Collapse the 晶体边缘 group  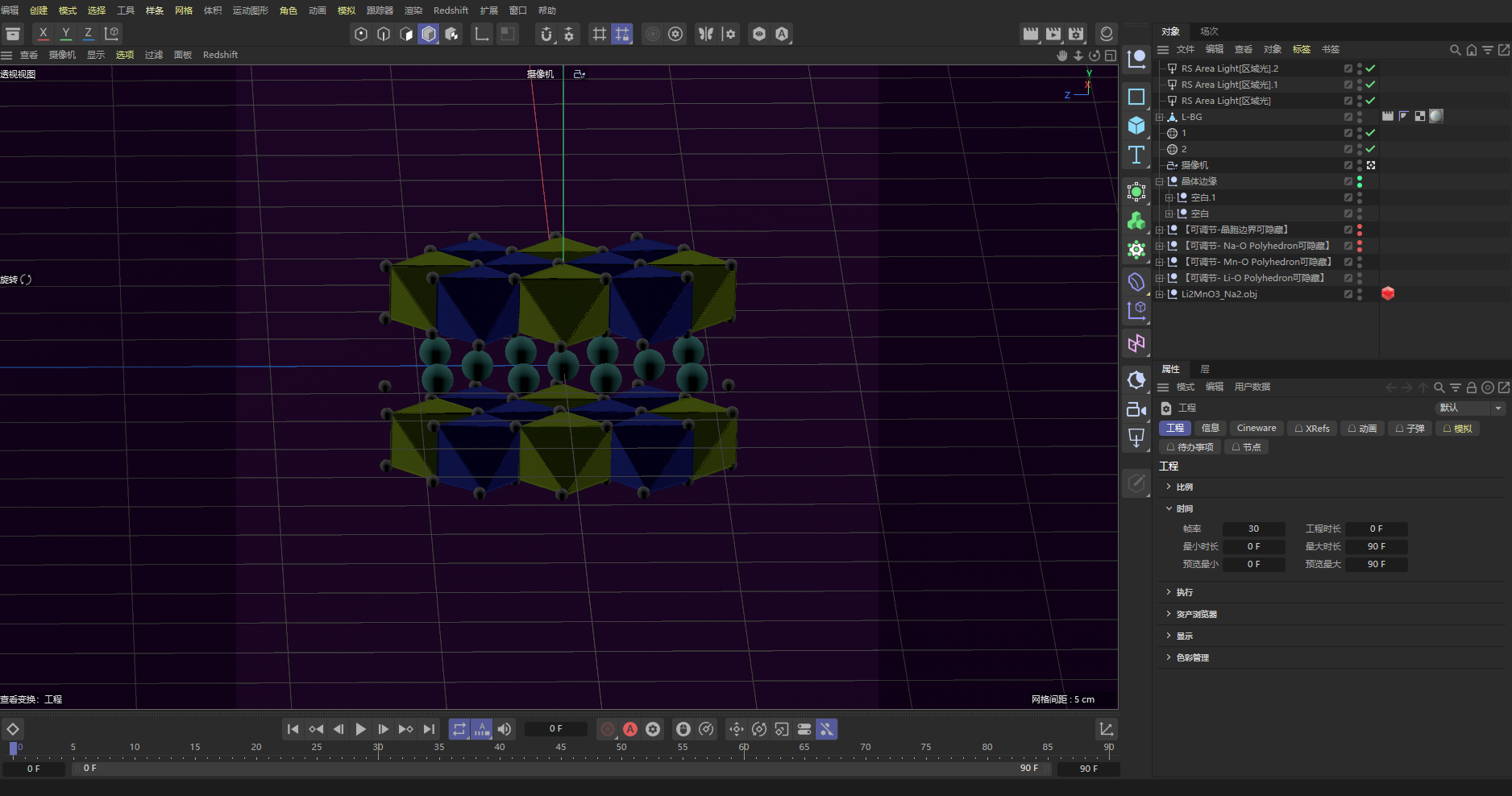pyautogui.click(x=1160, y=181)
